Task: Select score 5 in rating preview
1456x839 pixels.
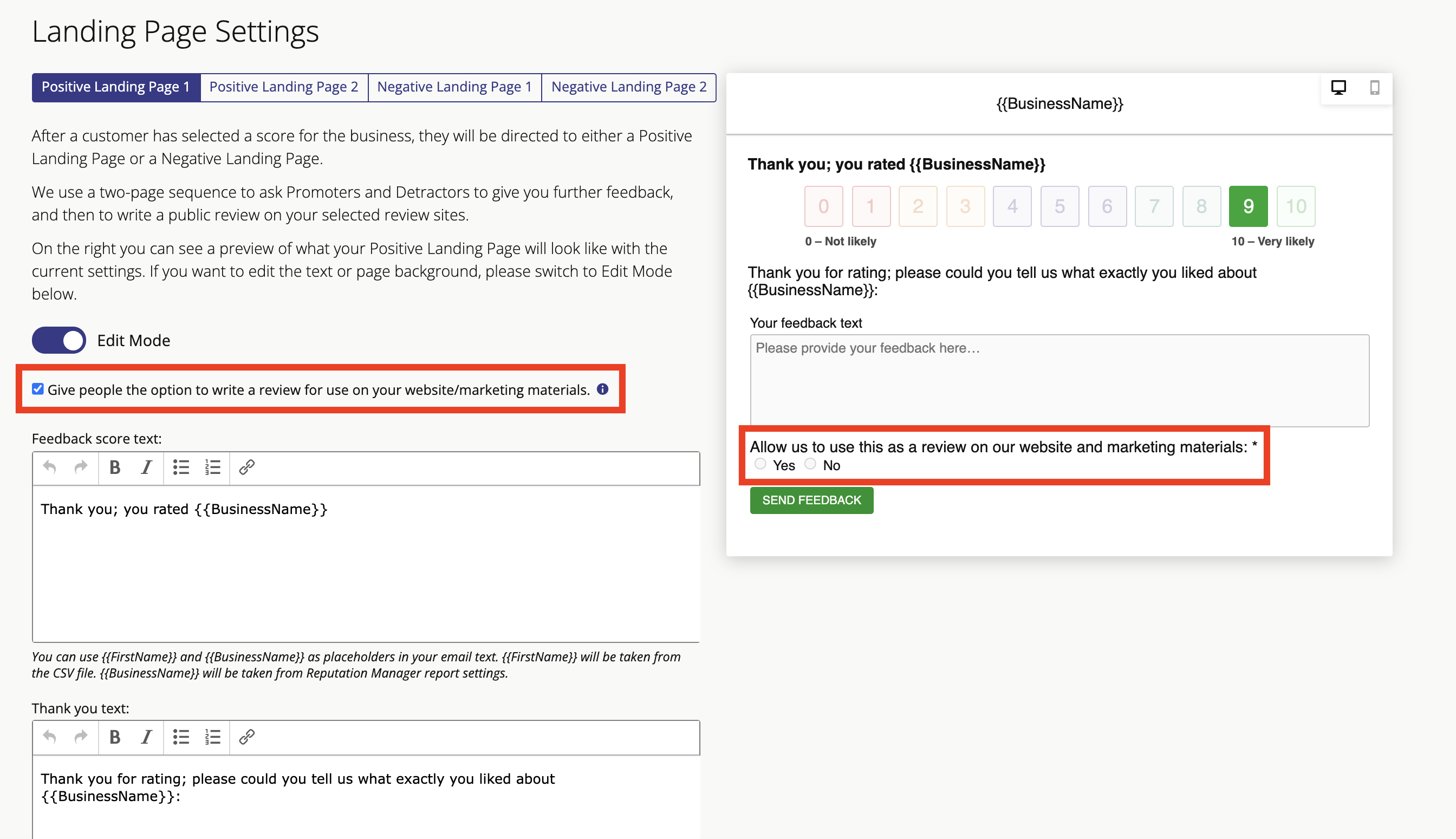Action: 1059,206
